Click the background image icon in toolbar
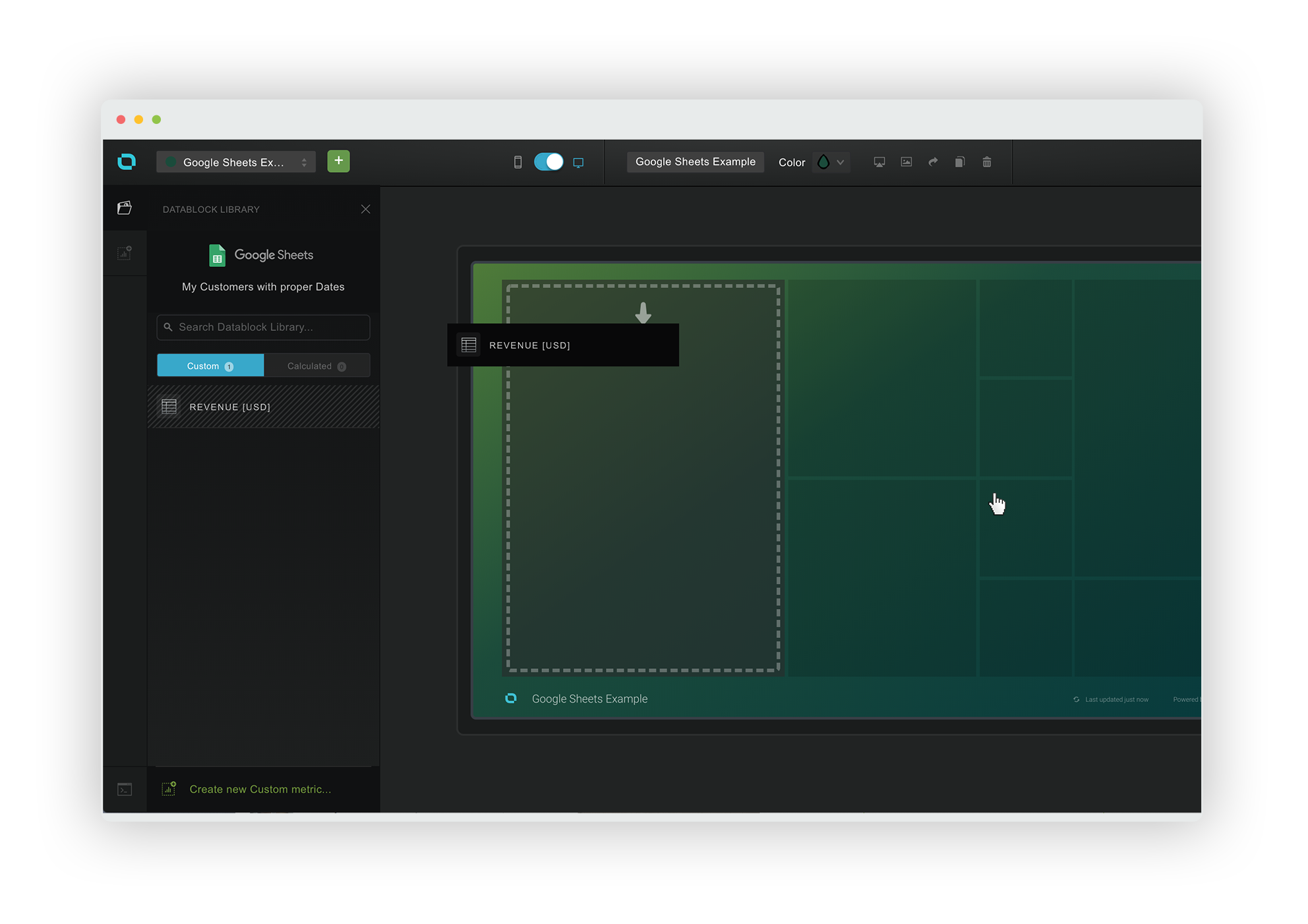The image size is (1308, 924). 907,162
